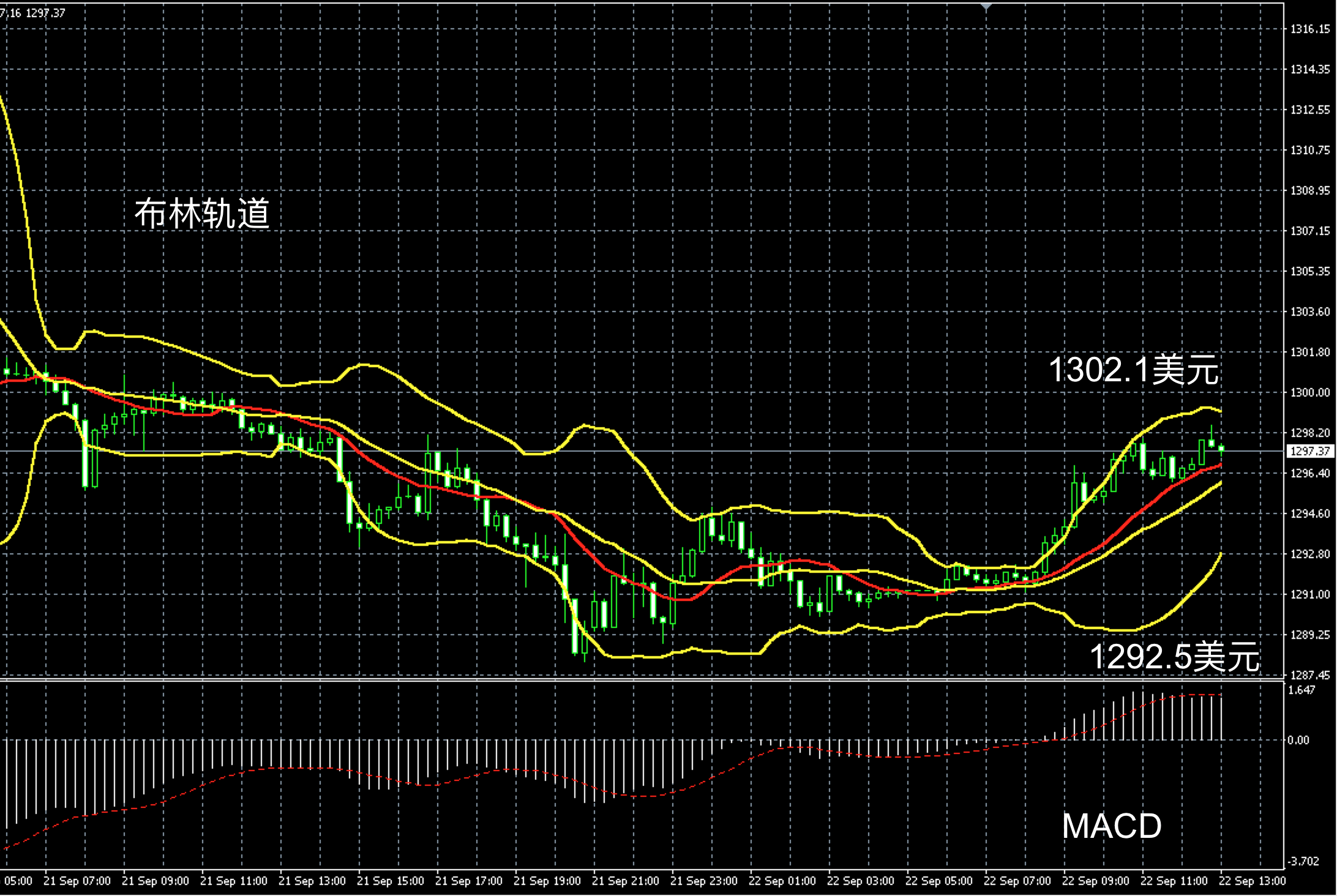The height and width of the screenshot is (896, 1337).
Task: Click the MACD -3.702 scale value
Action: pos(1303,861)
